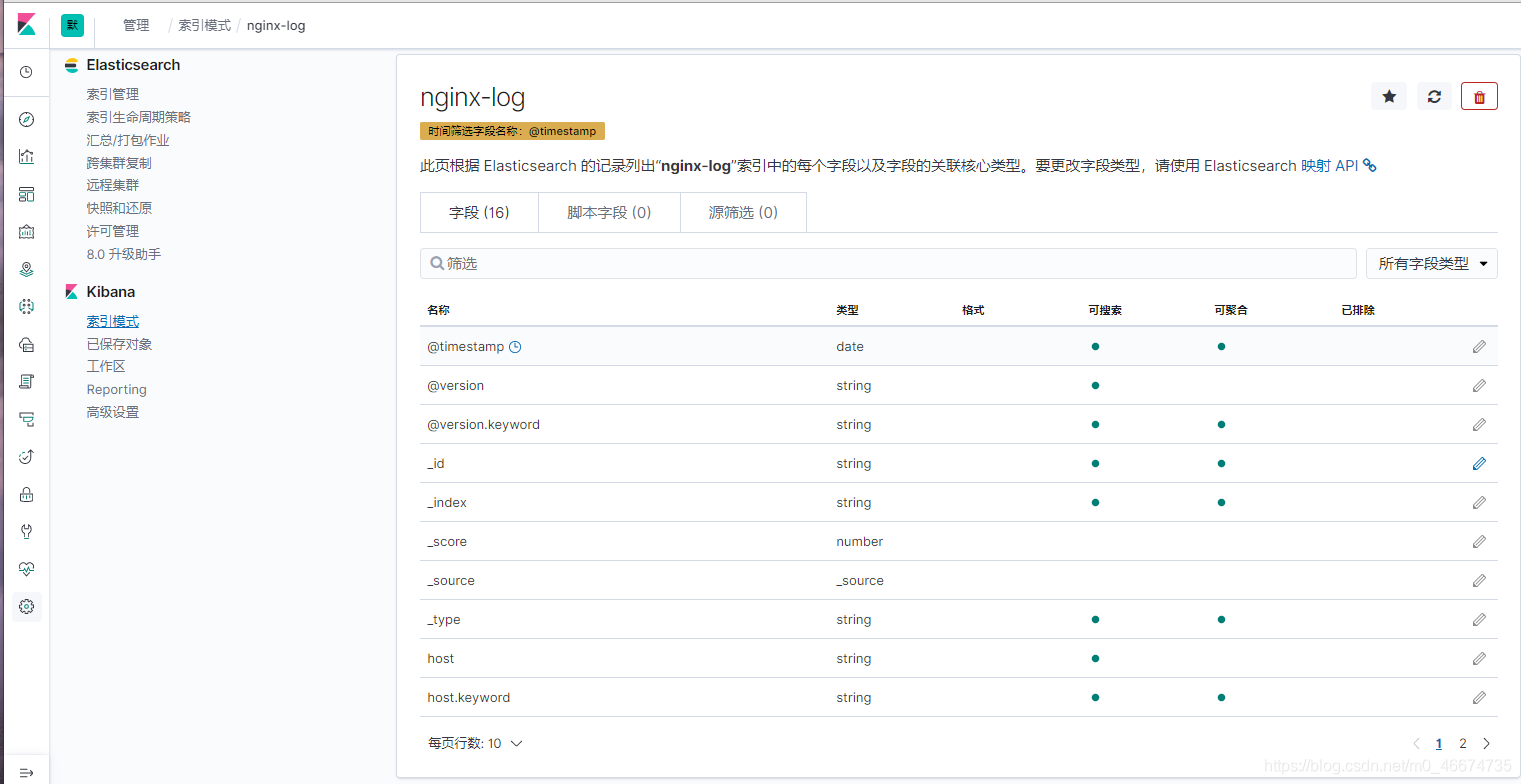This screenshot has height=784, width=1521.
Task: Open Management gear icon in sidebar
Action: [x=27, y=607]
